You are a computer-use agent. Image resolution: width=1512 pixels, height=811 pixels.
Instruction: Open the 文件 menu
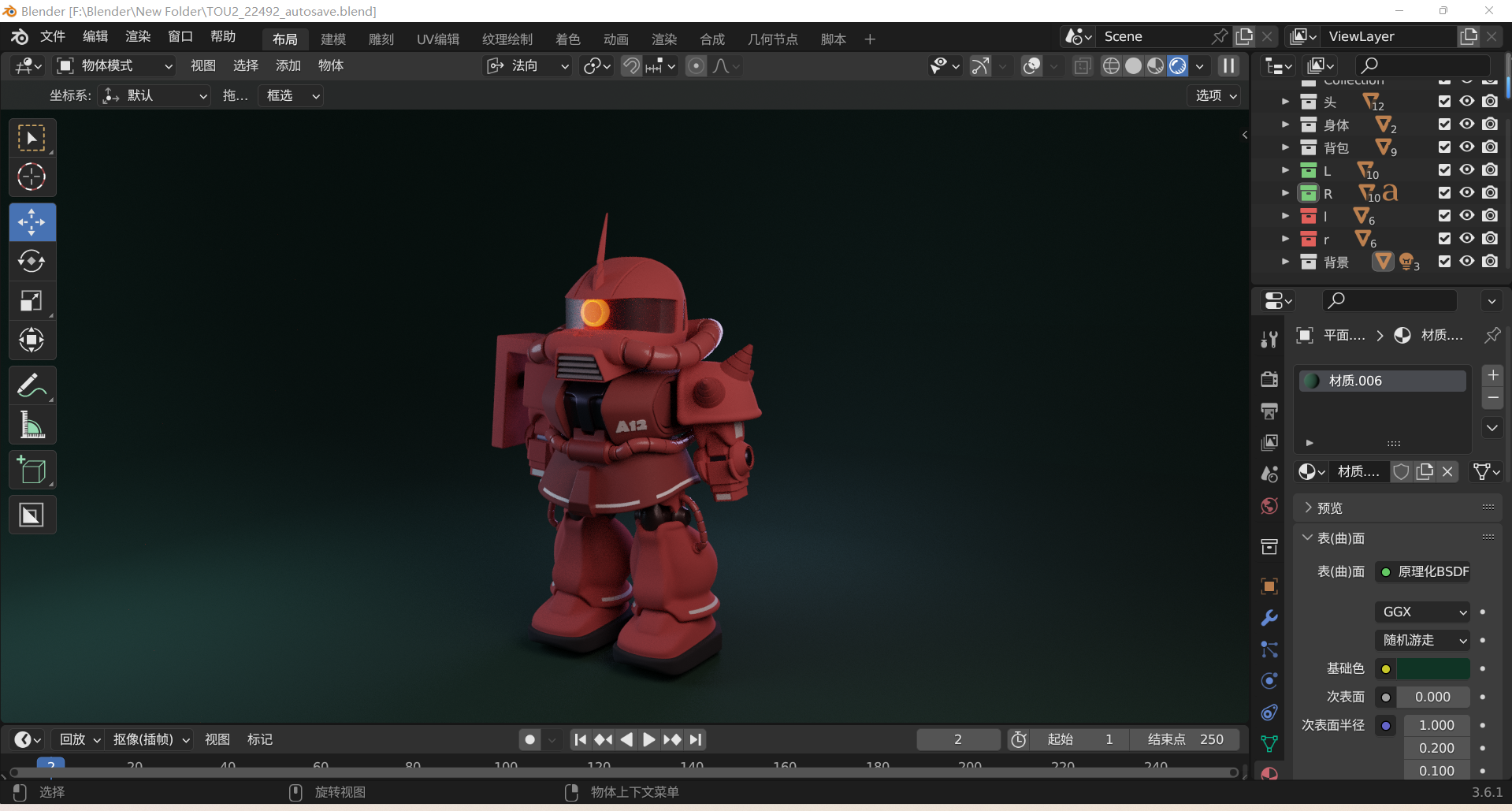(53, 37)
